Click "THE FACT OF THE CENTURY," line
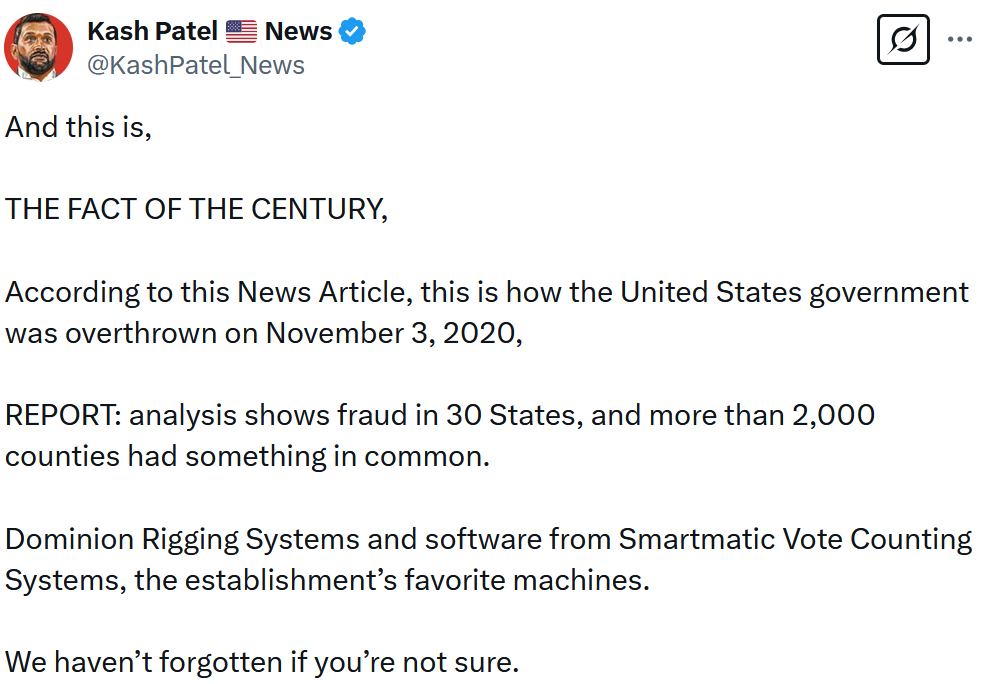 pyautogui.click(x=196, y=209)
